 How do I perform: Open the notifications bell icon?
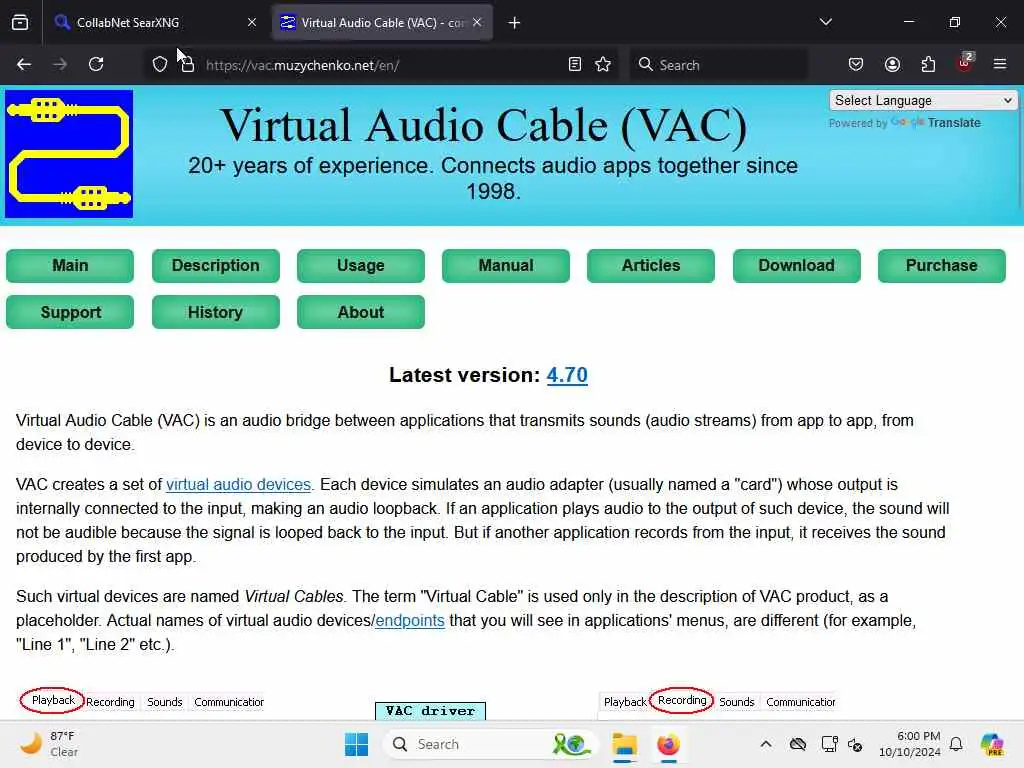(x=956, y=744)
